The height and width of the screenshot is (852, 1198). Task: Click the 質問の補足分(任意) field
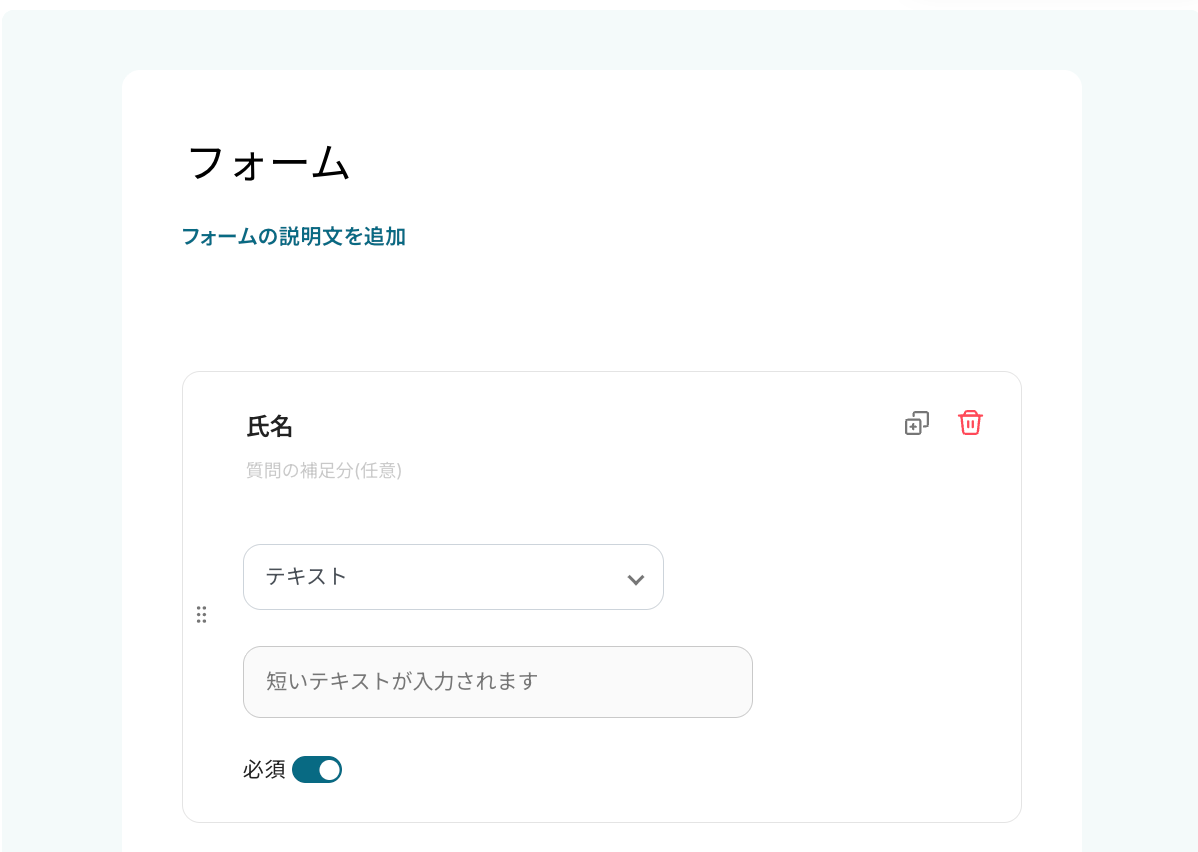point(324,470)
